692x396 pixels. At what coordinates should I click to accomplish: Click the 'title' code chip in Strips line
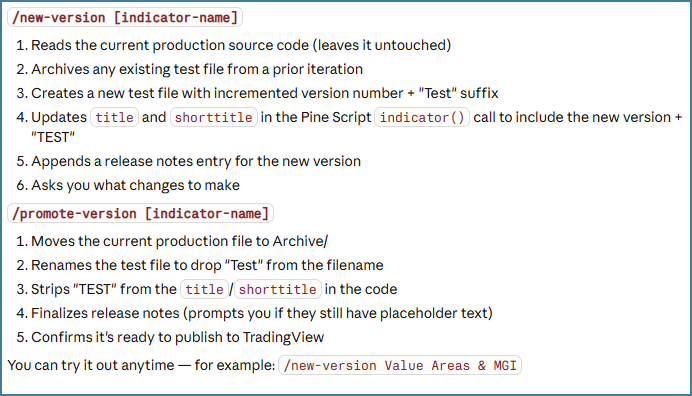204,289
